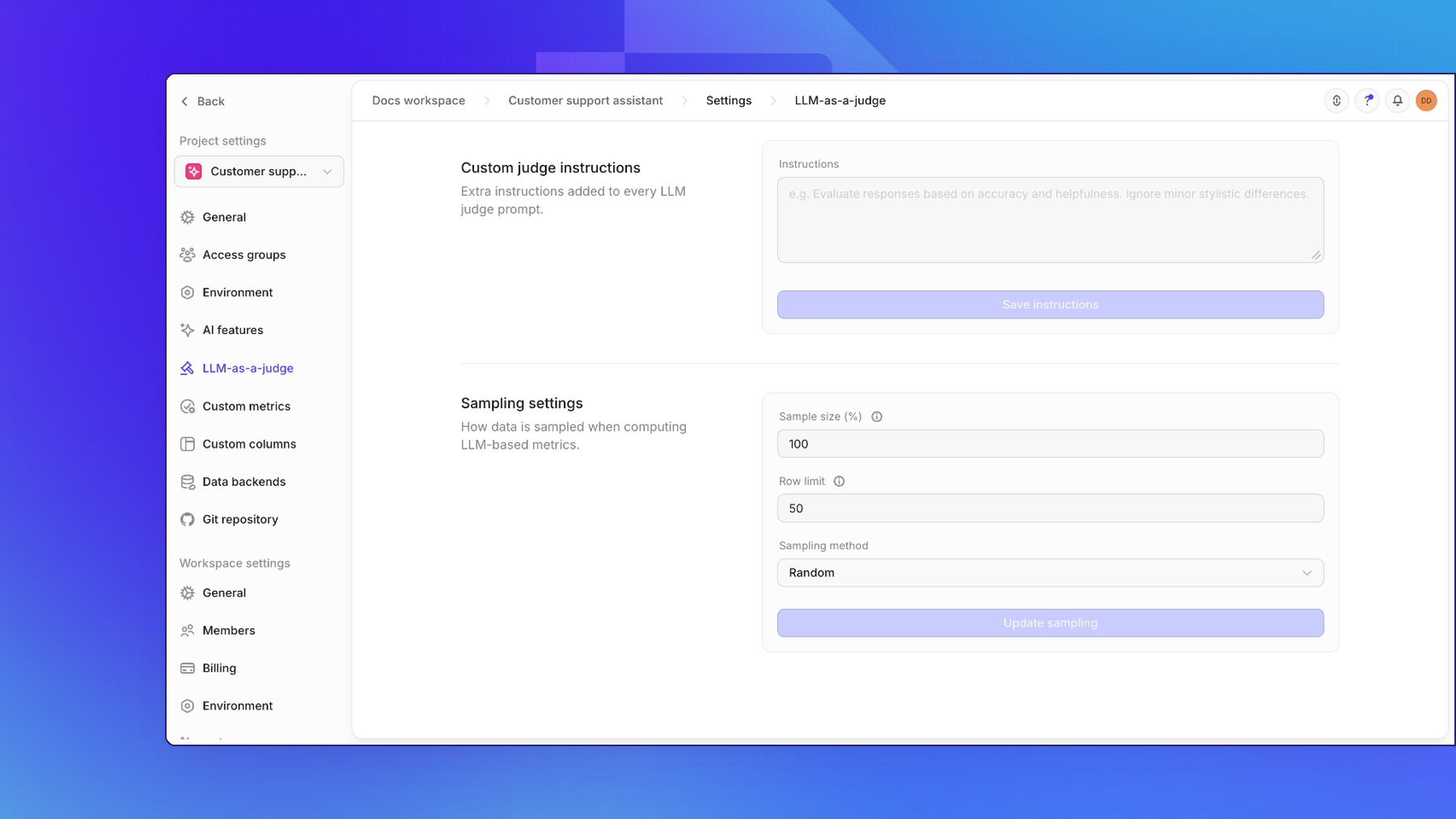Show Sample size info tooltip icon
This screenshot has width=1456, height=819.
pyautogui.click(x=877, y=416)
